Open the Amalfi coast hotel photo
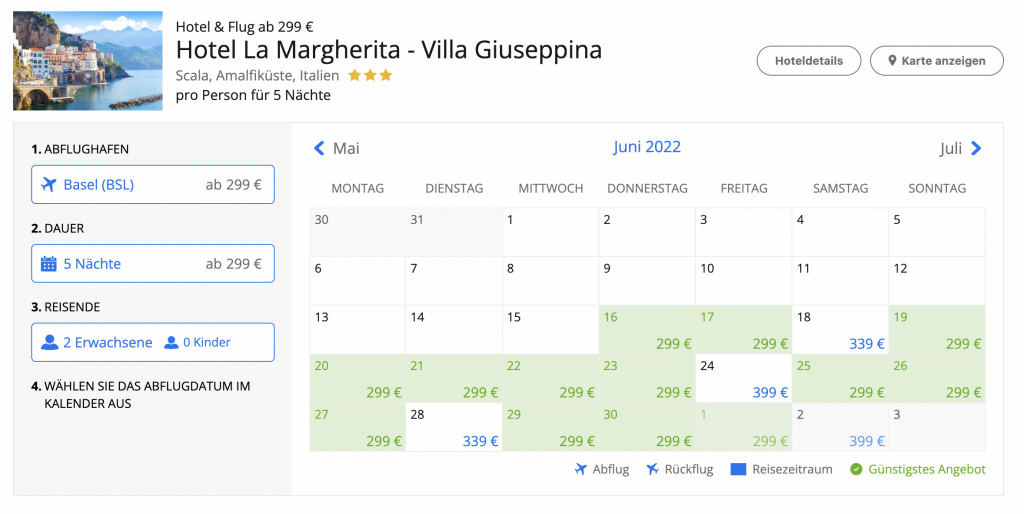This screenshot has height=514, width=1024. tap(88, 61)
